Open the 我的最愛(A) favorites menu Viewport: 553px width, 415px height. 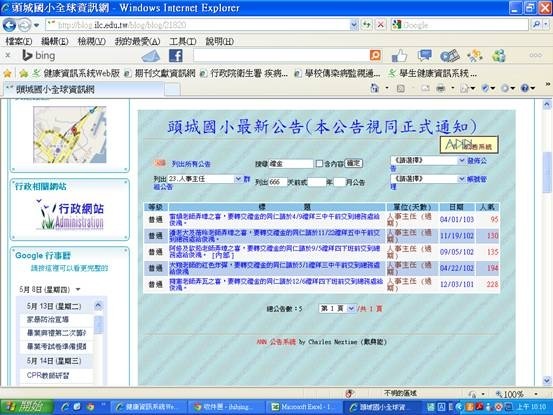(138, 42)
